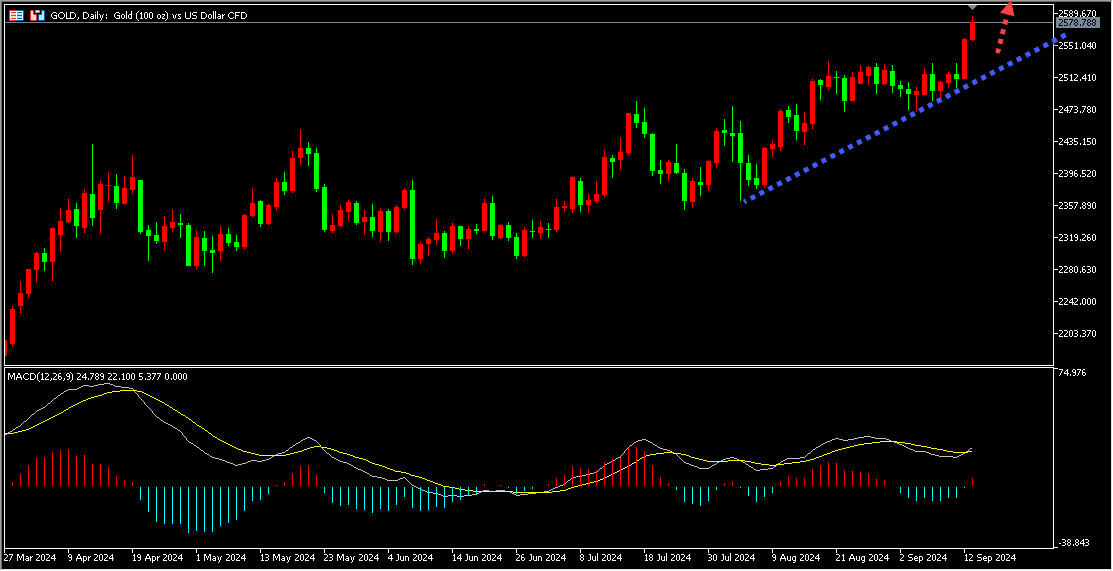Viewport: 1113px width, 571px height.
Task: Click the latest red candle at chart's right
Action: (973, 29)
